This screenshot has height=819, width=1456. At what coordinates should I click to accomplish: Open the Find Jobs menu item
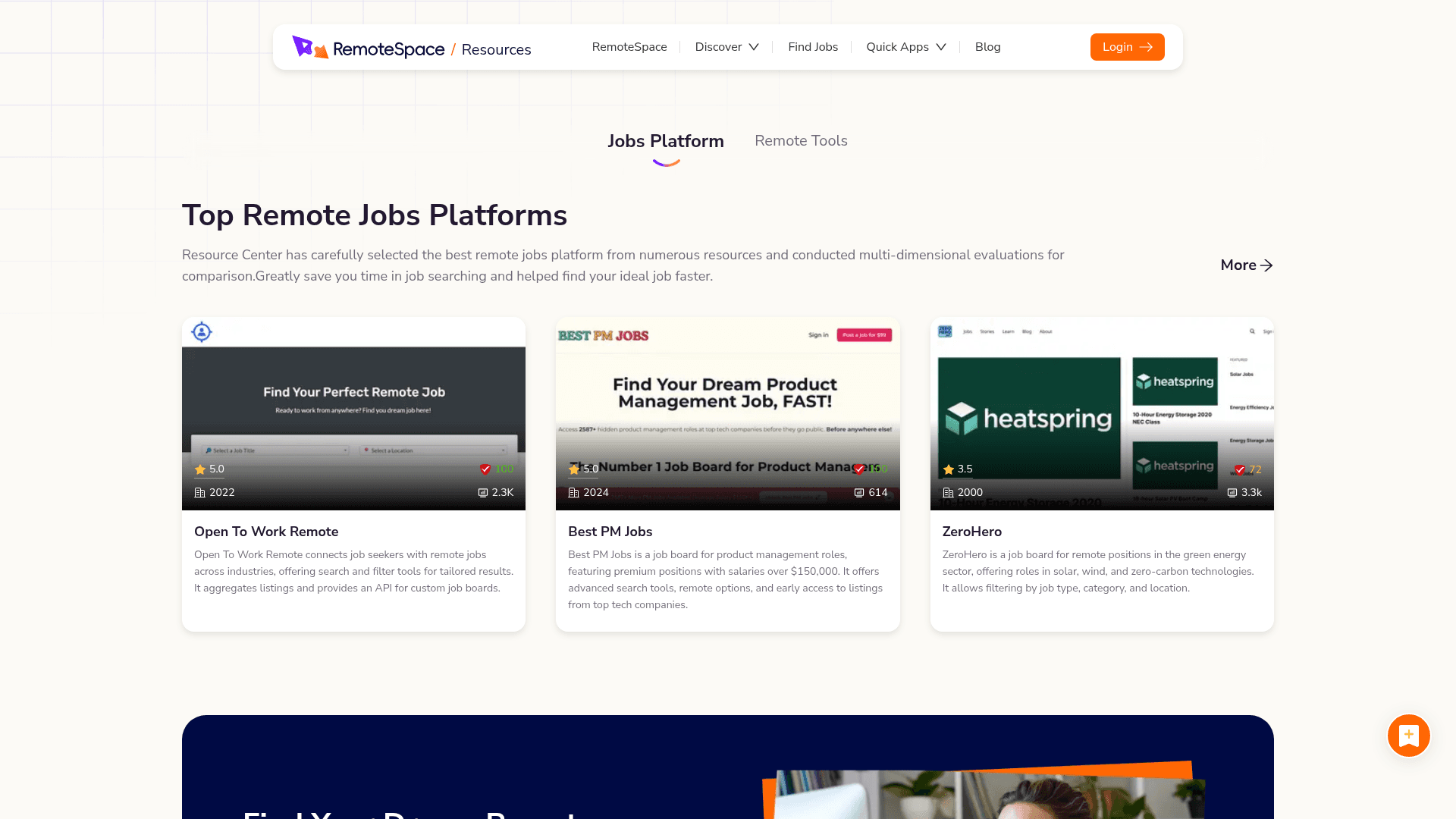coord(813,47)
